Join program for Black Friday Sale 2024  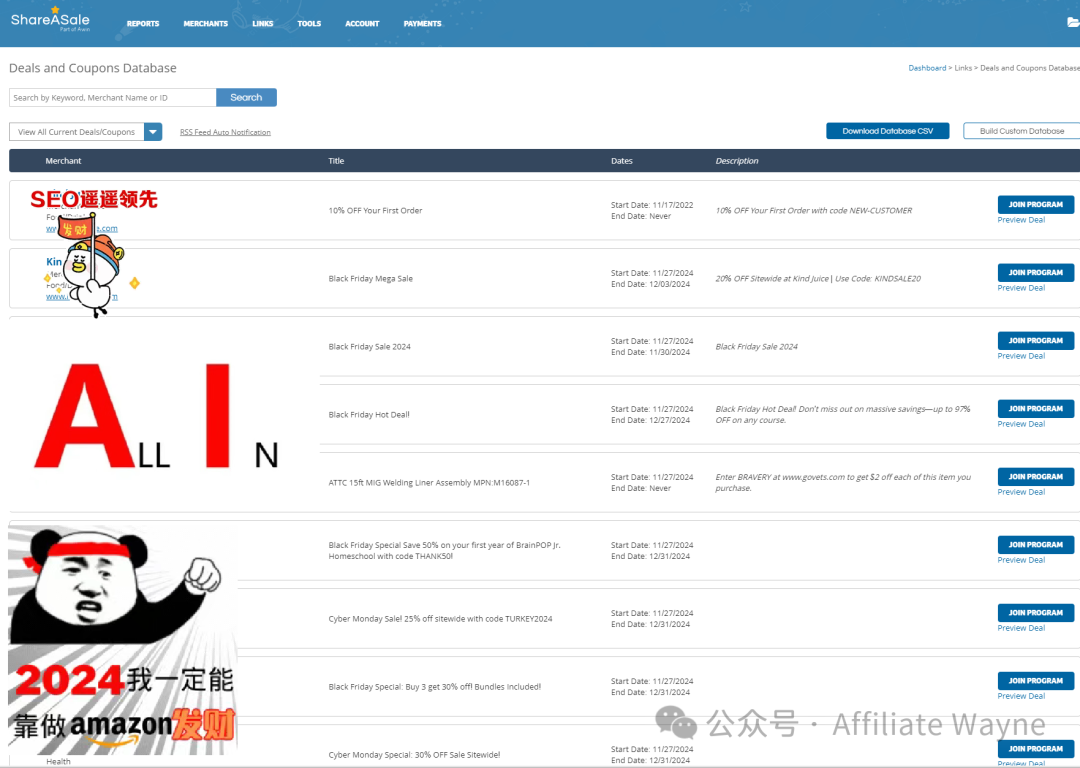click(1035, 341)
